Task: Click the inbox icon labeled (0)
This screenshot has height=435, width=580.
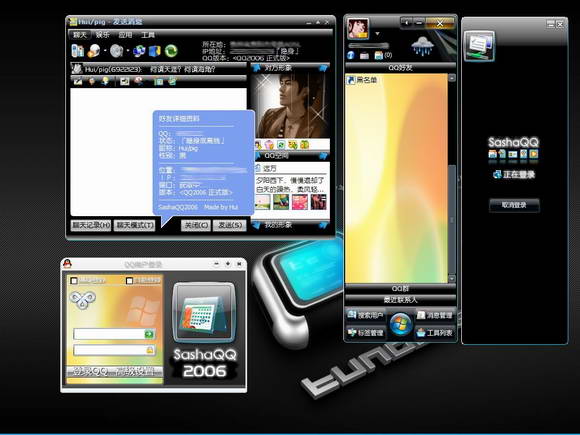Action: point(378,55)
